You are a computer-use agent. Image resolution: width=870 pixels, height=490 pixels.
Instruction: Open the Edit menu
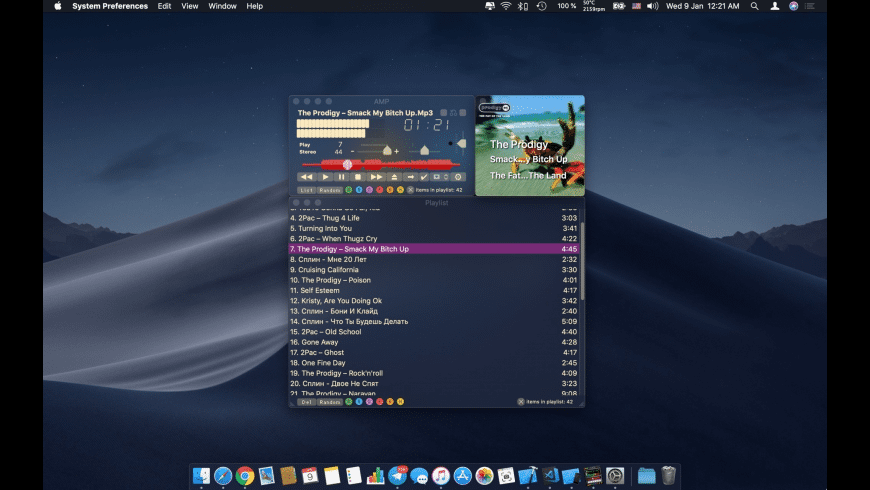click(164, 6)
